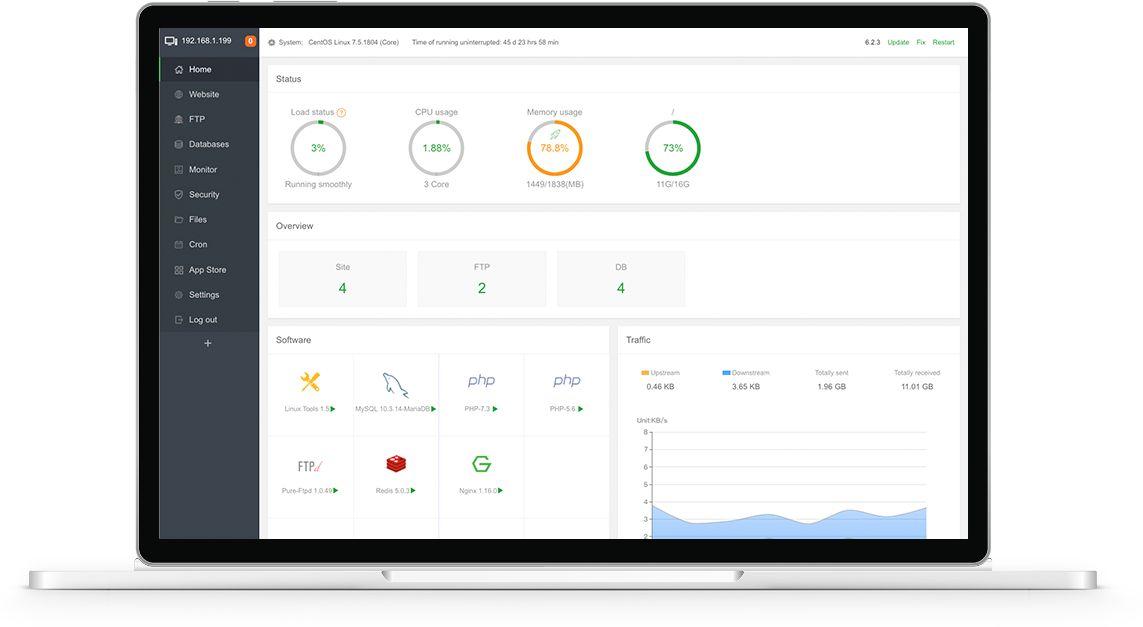The width and height of the screenshot is (1143, 627).
Task: Click the server monitor icon beside IP
Action: coord(171,41)
